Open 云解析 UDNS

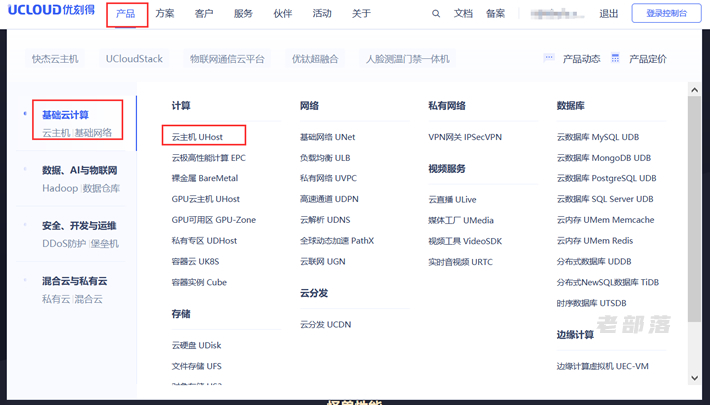[325, 220]
